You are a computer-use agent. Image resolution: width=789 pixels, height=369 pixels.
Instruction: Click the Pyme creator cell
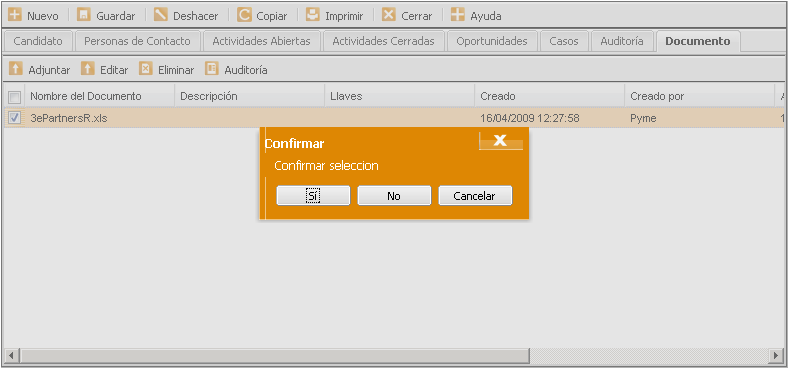643,119
